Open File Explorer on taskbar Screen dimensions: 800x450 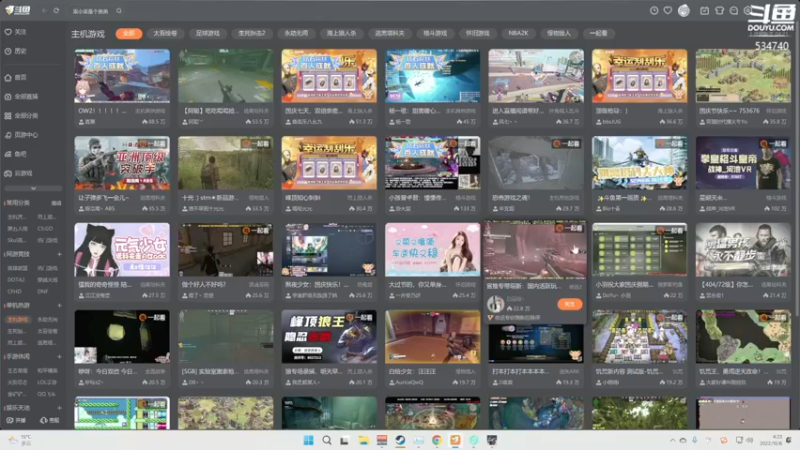pos(363,440)
